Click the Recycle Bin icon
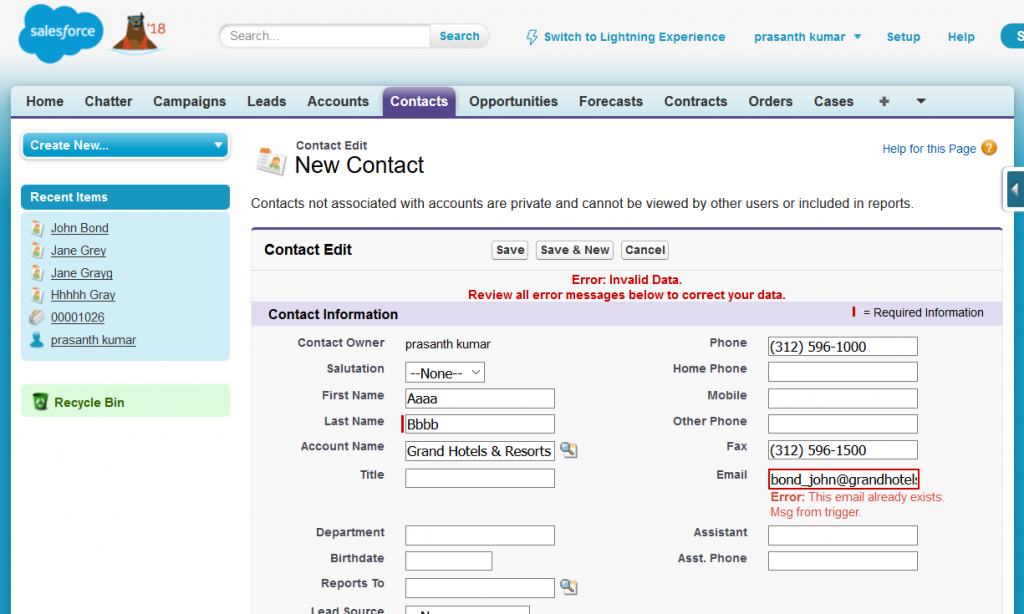 (x=40, y=402)
